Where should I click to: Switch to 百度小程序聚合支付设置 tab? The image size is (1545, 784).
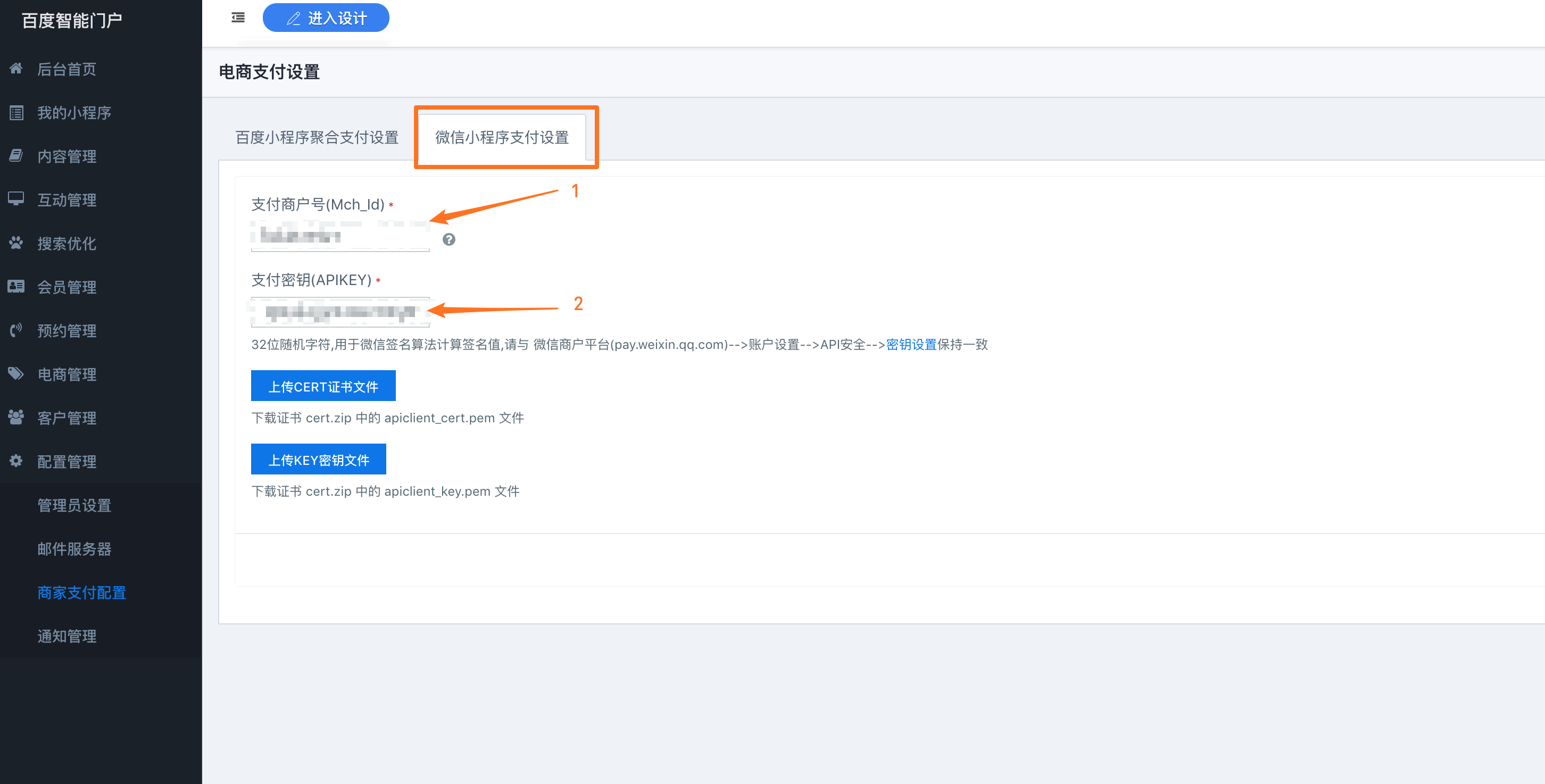tap(317, 137)
